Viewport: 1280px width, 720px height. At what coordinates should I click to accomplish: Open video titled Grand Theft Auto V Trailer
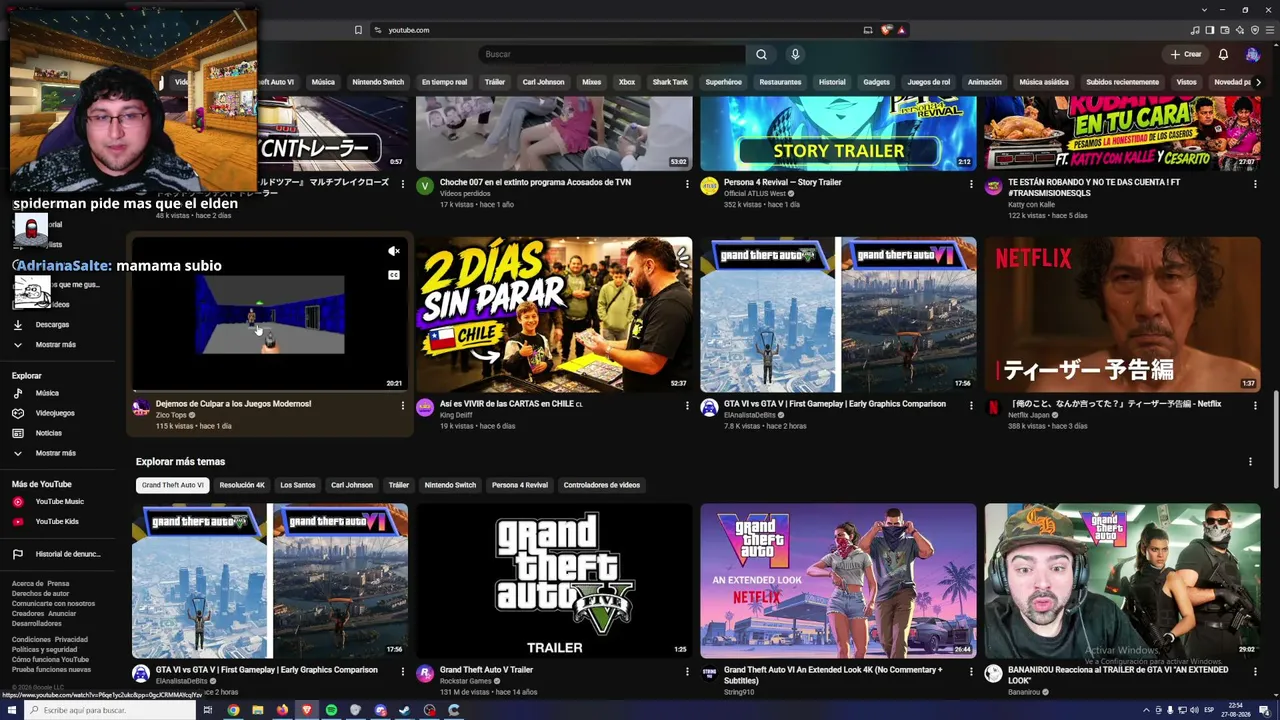(486, 670)
